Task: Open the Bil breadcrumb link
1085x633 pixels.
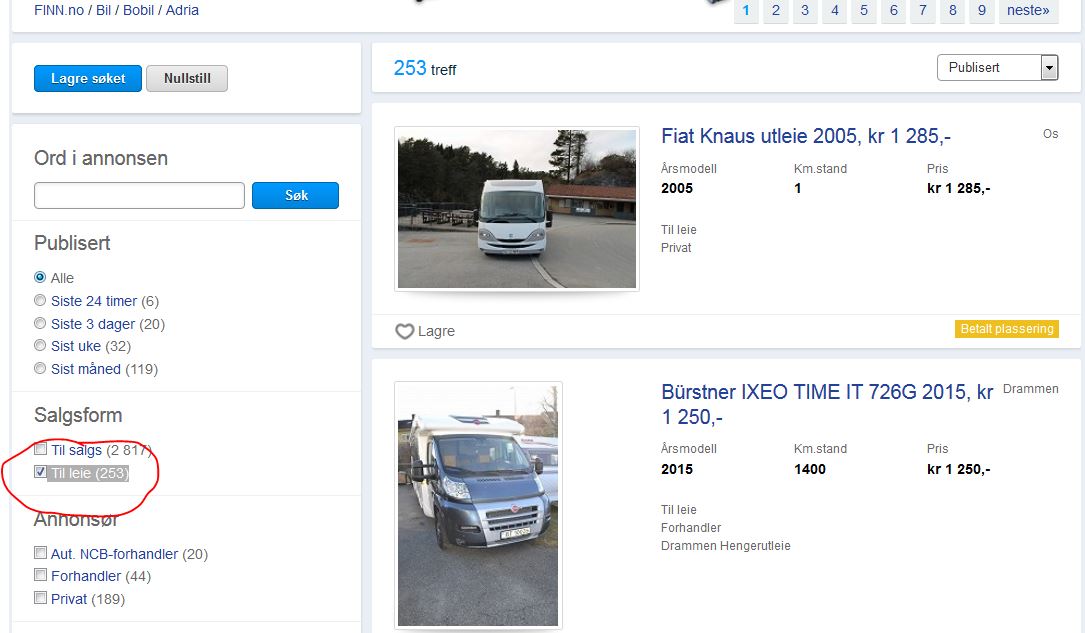Action: point(104,10)
